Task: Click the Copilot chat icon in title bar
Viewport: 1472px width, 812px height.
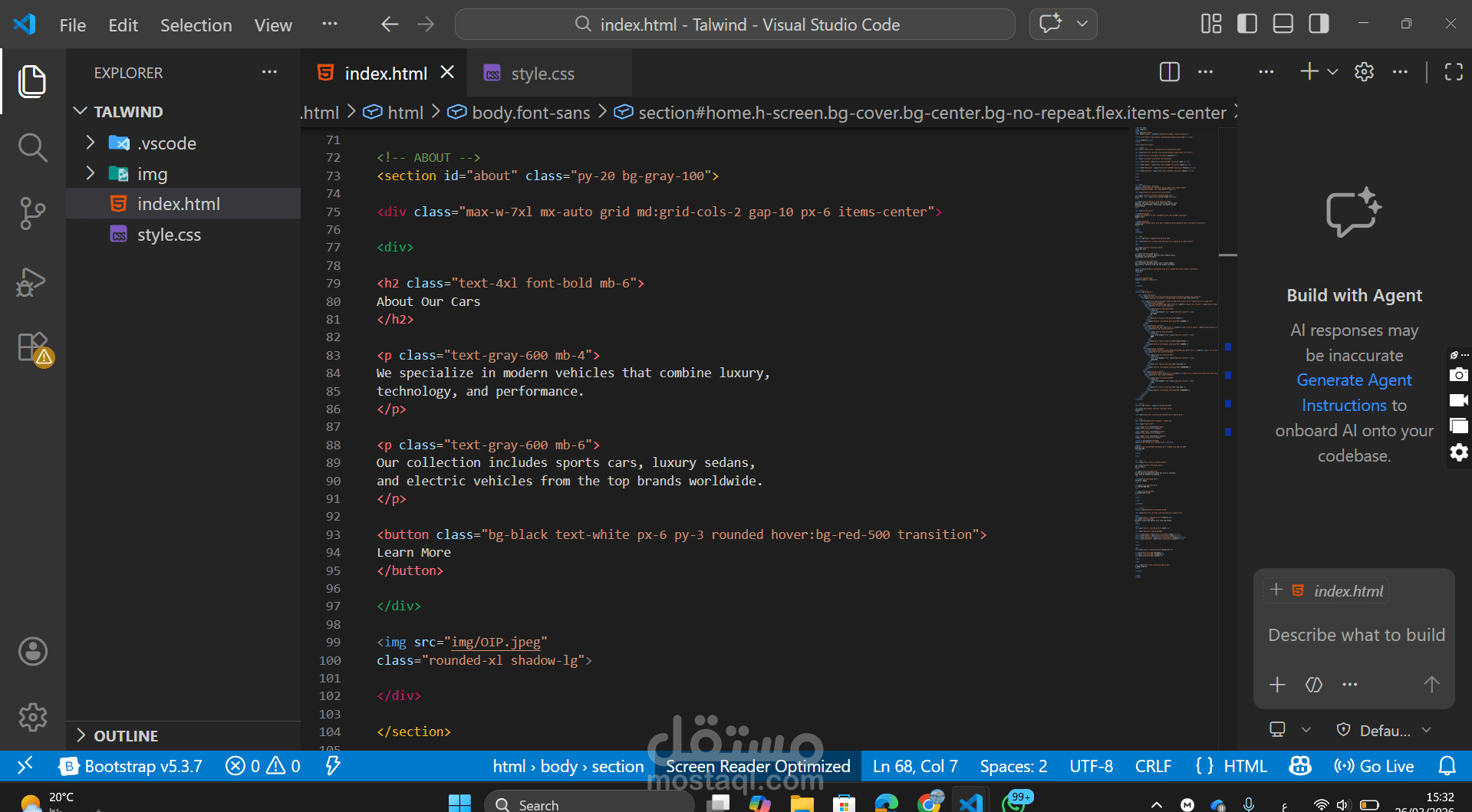Action: click(x=1051, y=24)
